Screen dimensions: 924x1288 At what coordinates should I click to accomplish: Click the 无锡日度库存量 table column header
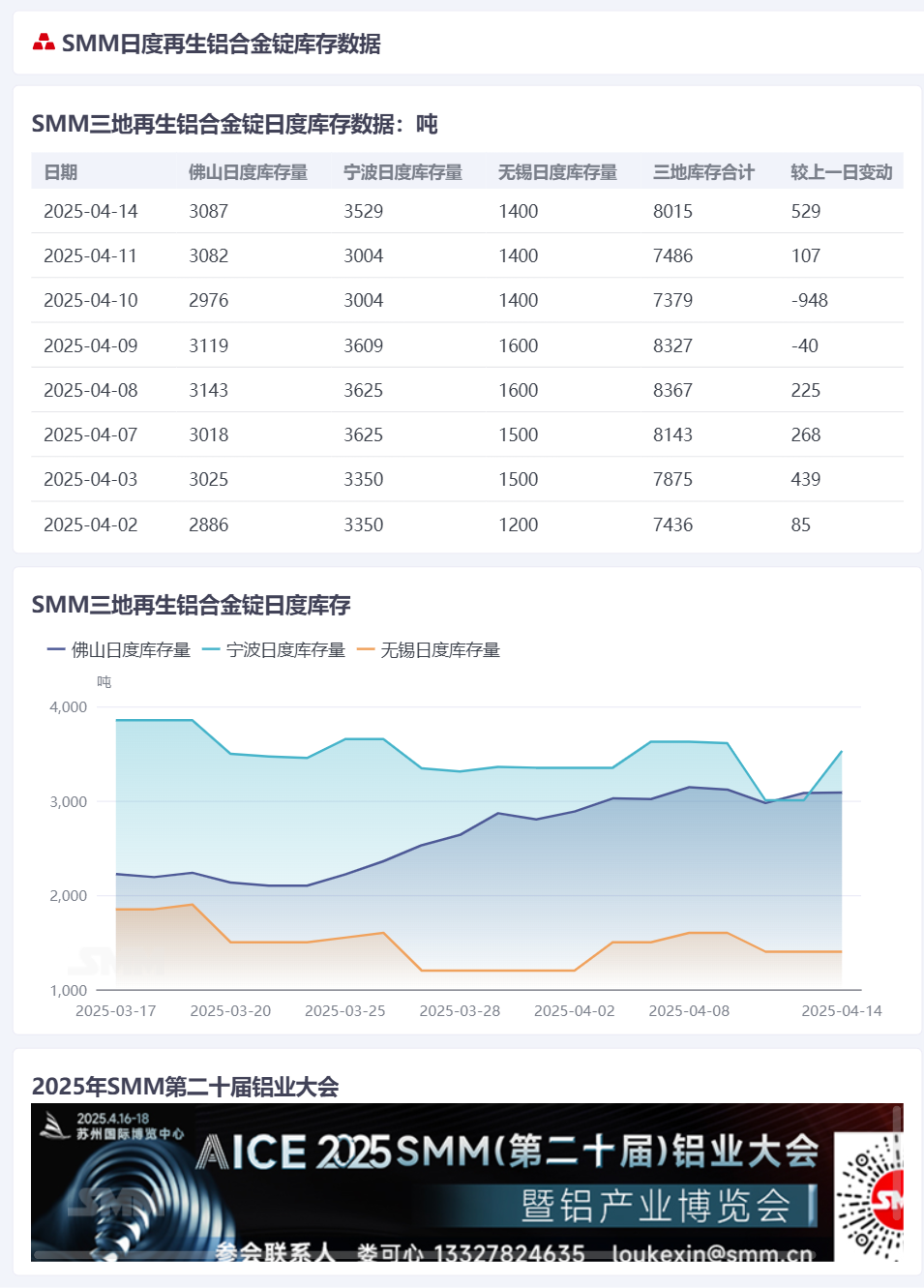pyautogui.click(x=557, y=172)
